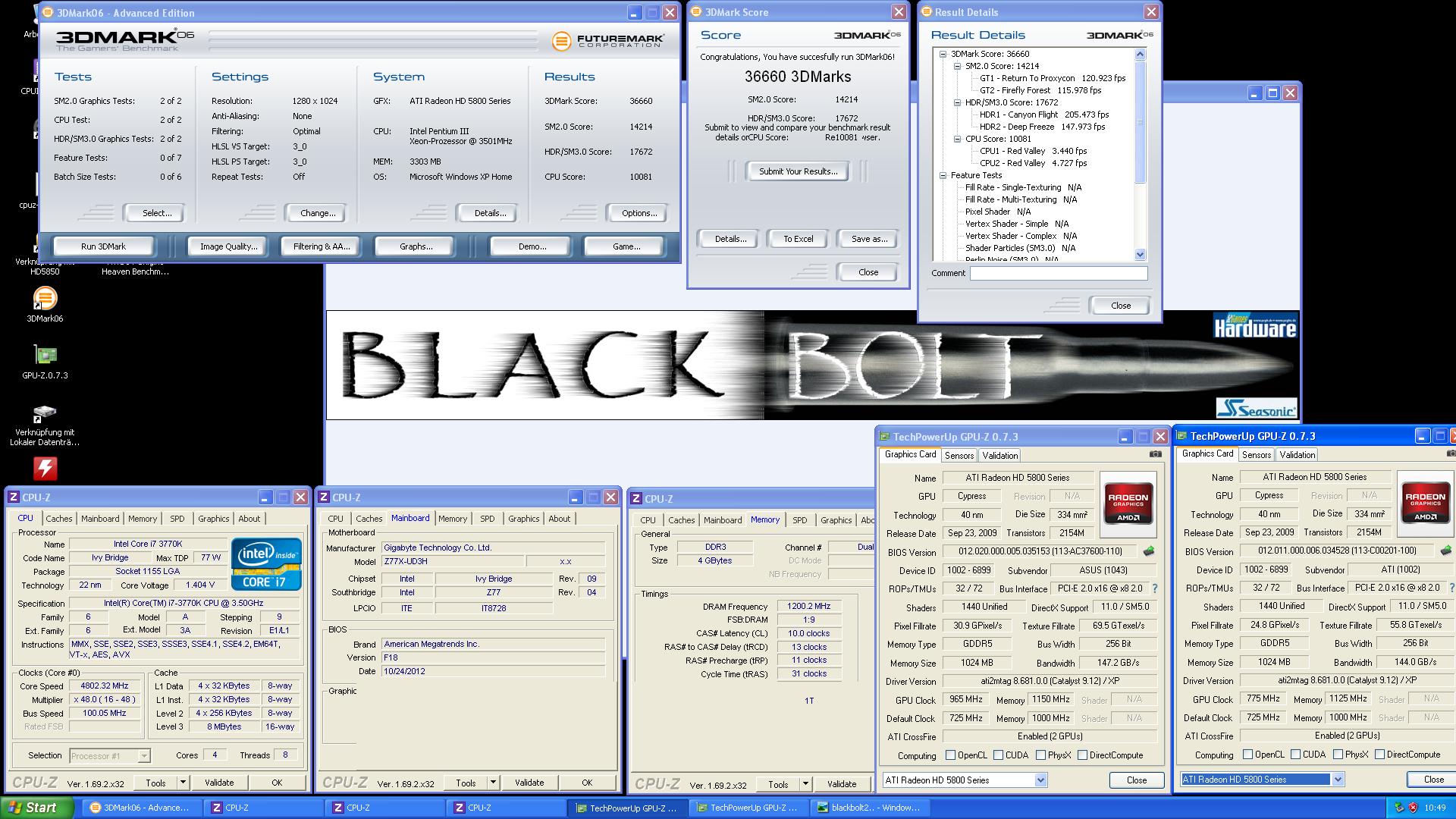
Task: Open Tools dropdown arrow in Mainboard CPU-Z window
Action: click(493, 783)
